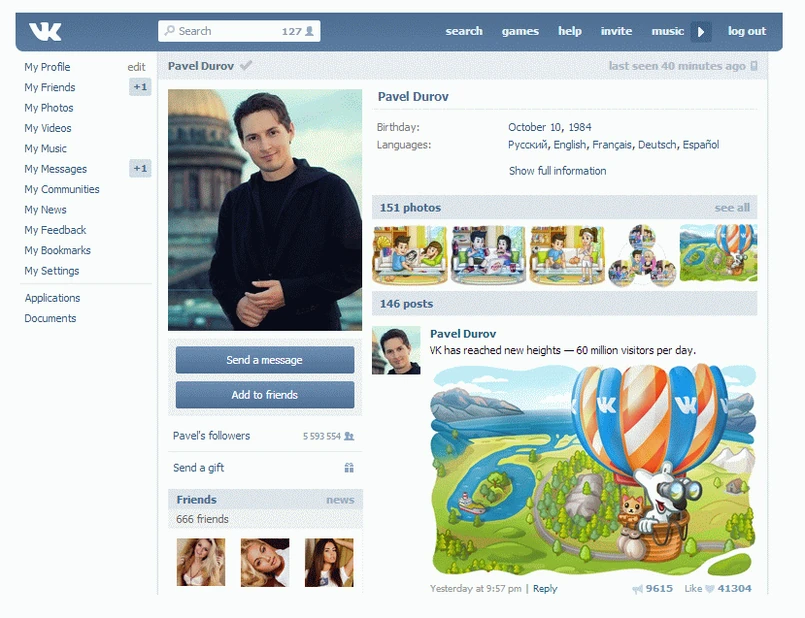Viewport: 805px width, 618px height.
Task: Click the VK logo in the header
Action: click(x=45, y=31)
